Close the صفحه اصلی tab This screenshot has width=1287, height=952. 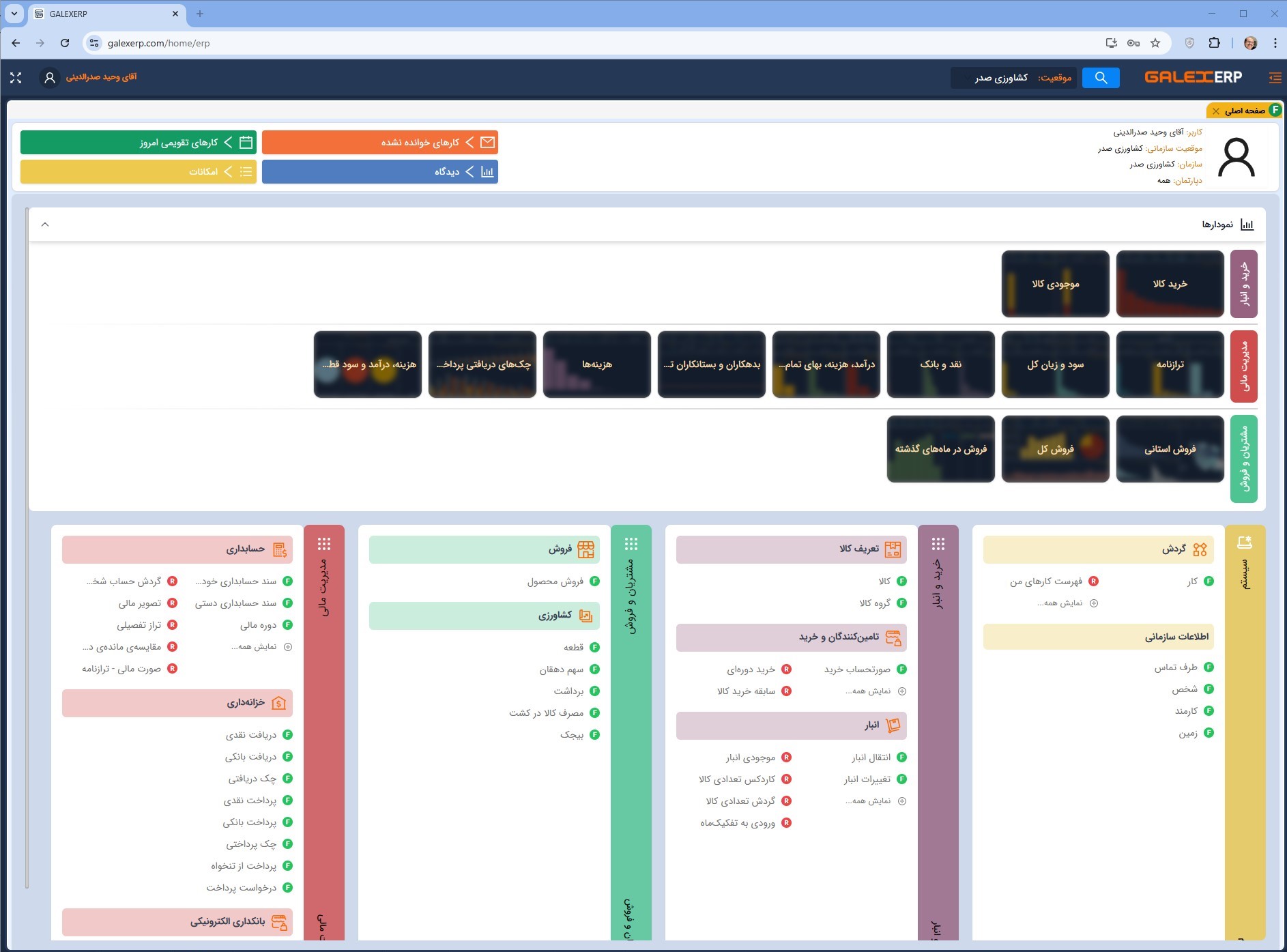[1216, 111]
